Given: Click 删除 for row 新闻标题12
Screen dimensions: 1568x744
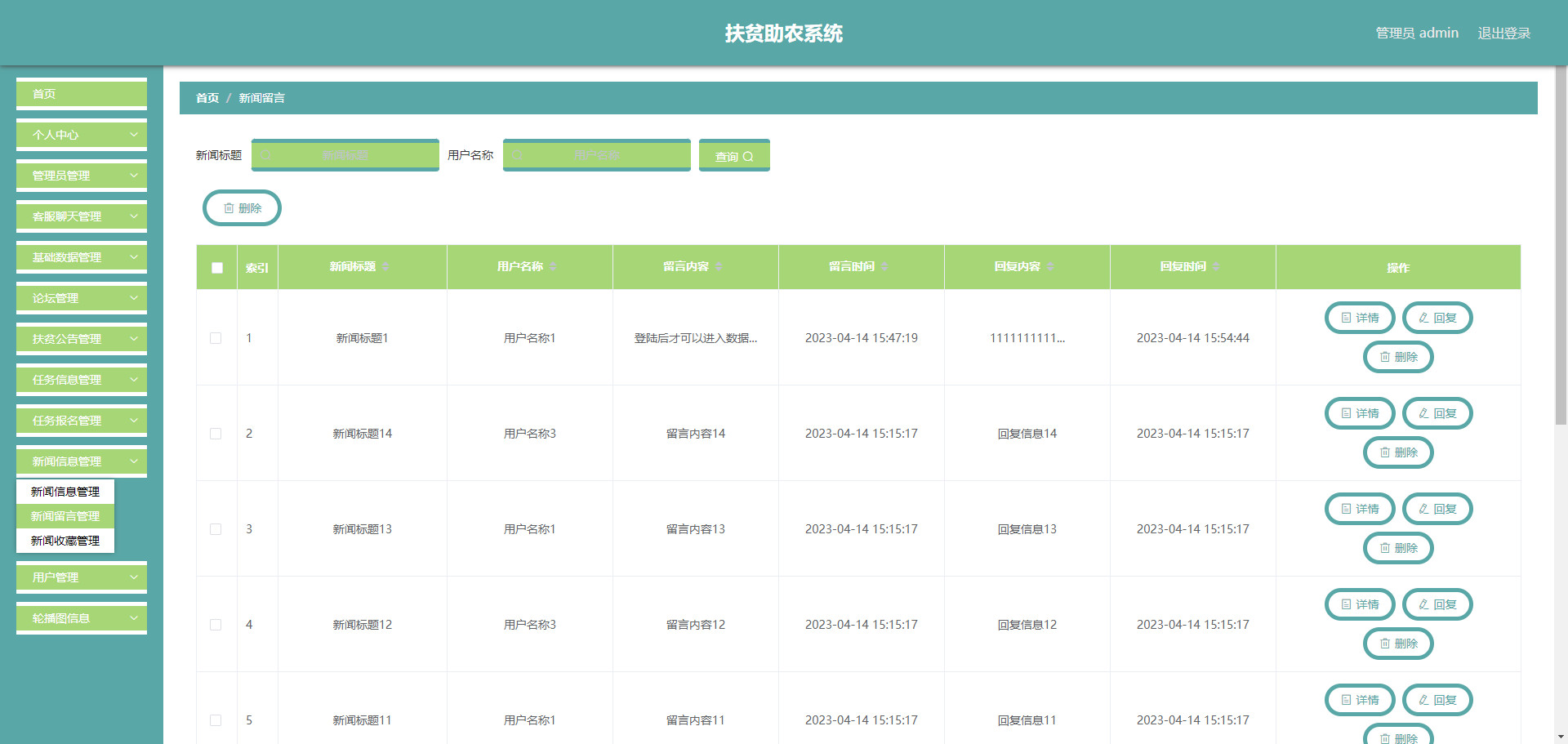Looking at the screenshot, I should 1398,644.
